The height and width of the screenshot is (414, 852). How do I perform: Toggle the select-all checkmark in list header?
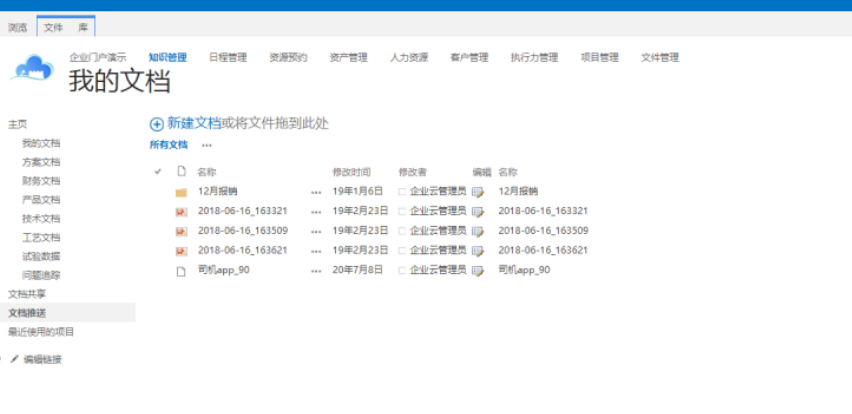pos(158,172)
